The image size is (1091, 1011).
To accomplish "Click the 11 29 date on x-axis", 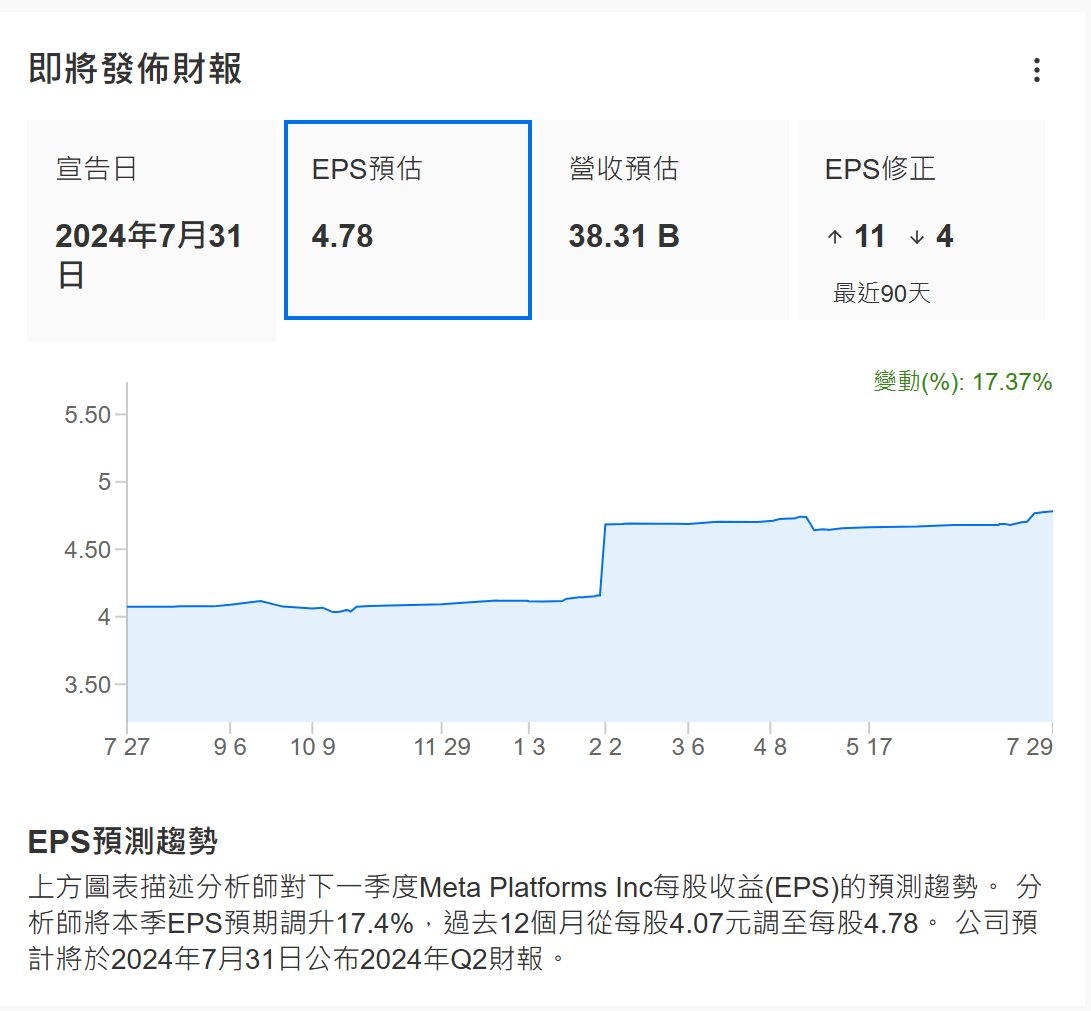I will pyautogui.click(x=442, y=748).
